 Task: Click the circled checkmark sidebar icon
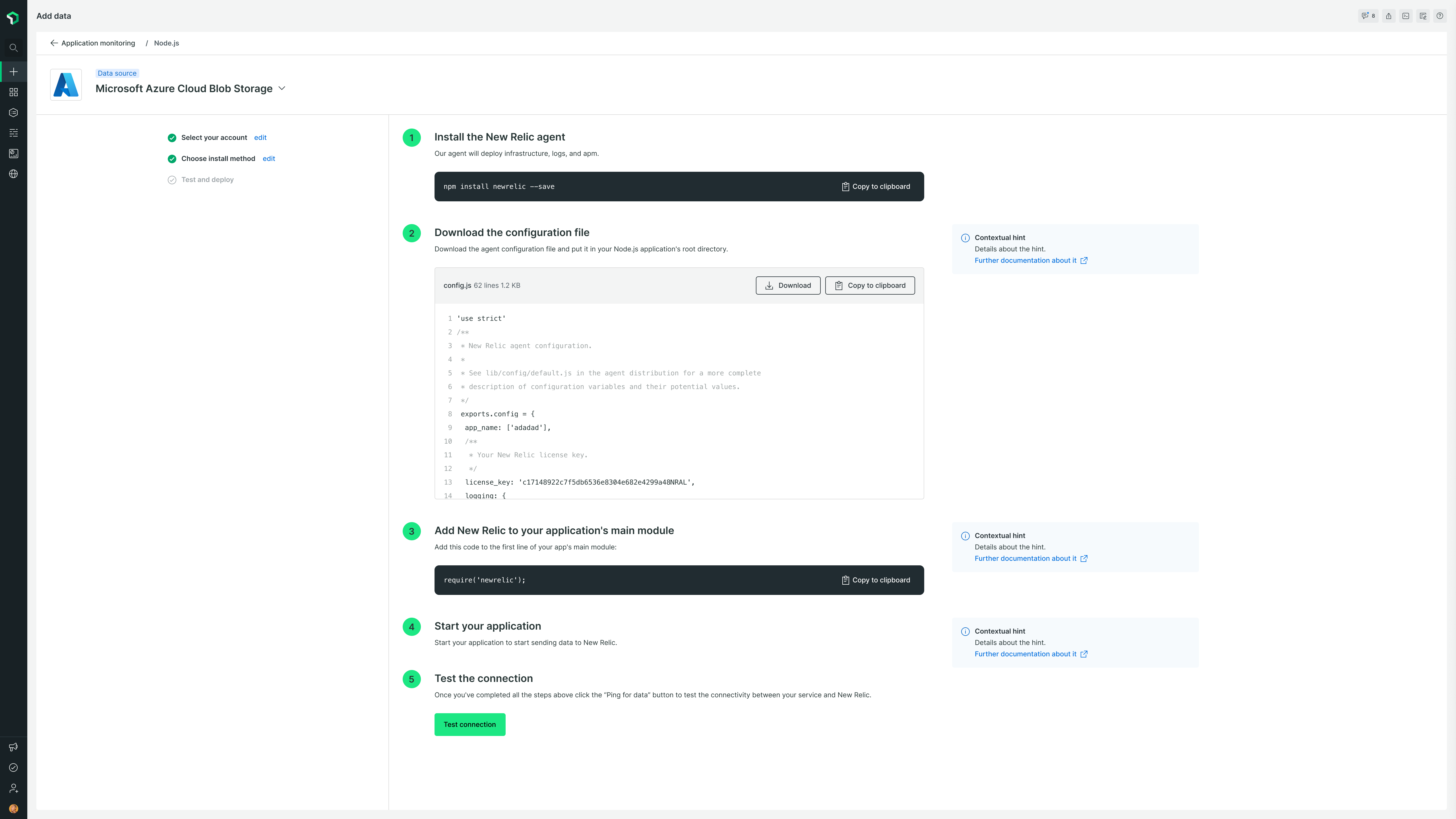click(14, 768)
